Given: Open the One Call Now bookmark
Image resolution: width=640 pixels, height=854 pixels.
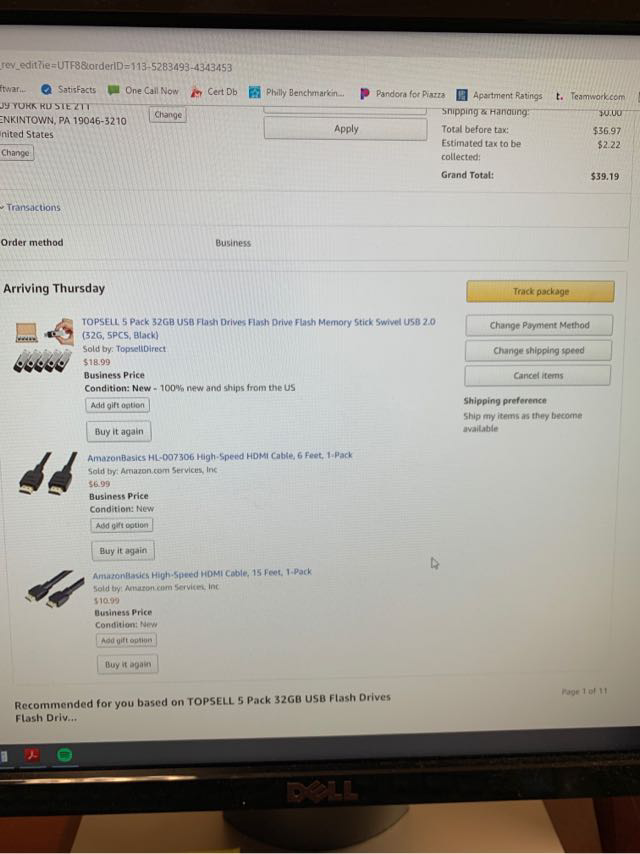Looking at the screenshot, I should 144,90.
